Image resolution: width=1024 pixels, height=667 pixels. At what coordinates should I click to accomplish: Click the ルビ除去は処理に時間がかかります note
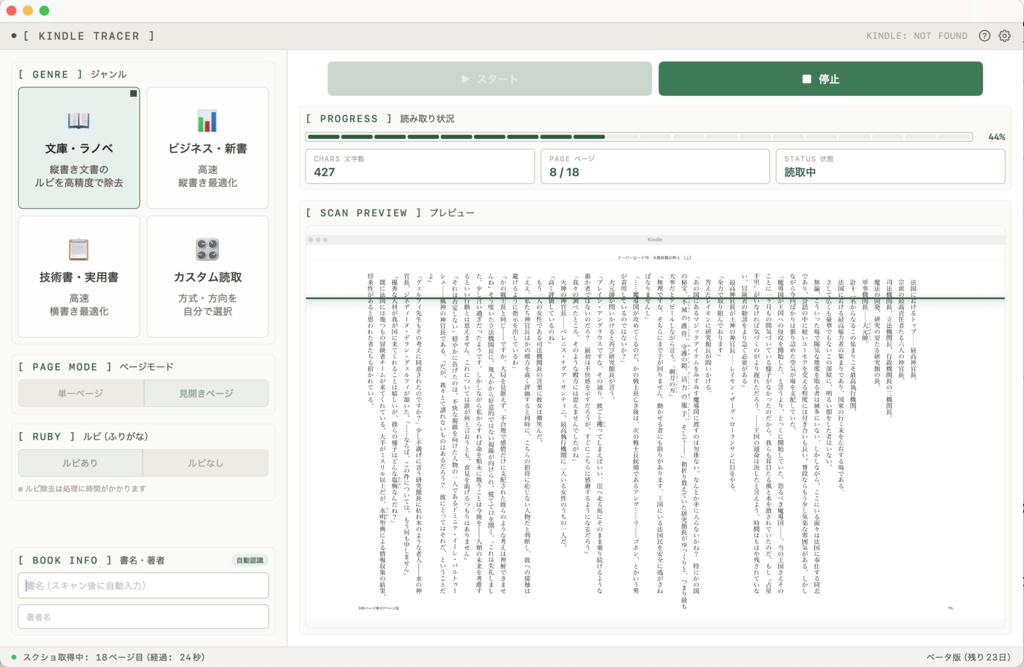click(82, 489)
